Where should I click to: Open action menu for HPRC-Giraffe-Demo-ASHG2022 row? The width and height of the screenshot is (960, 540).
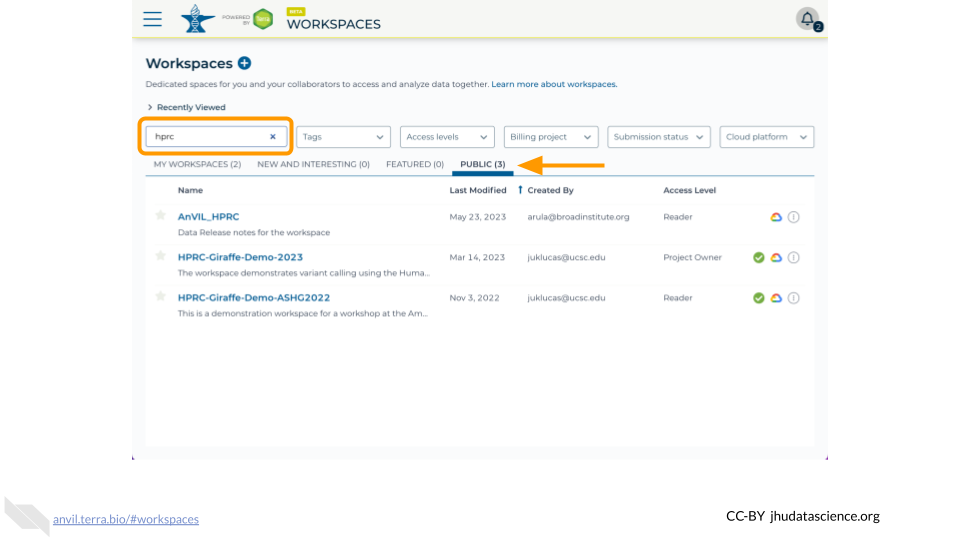[793, 298]
